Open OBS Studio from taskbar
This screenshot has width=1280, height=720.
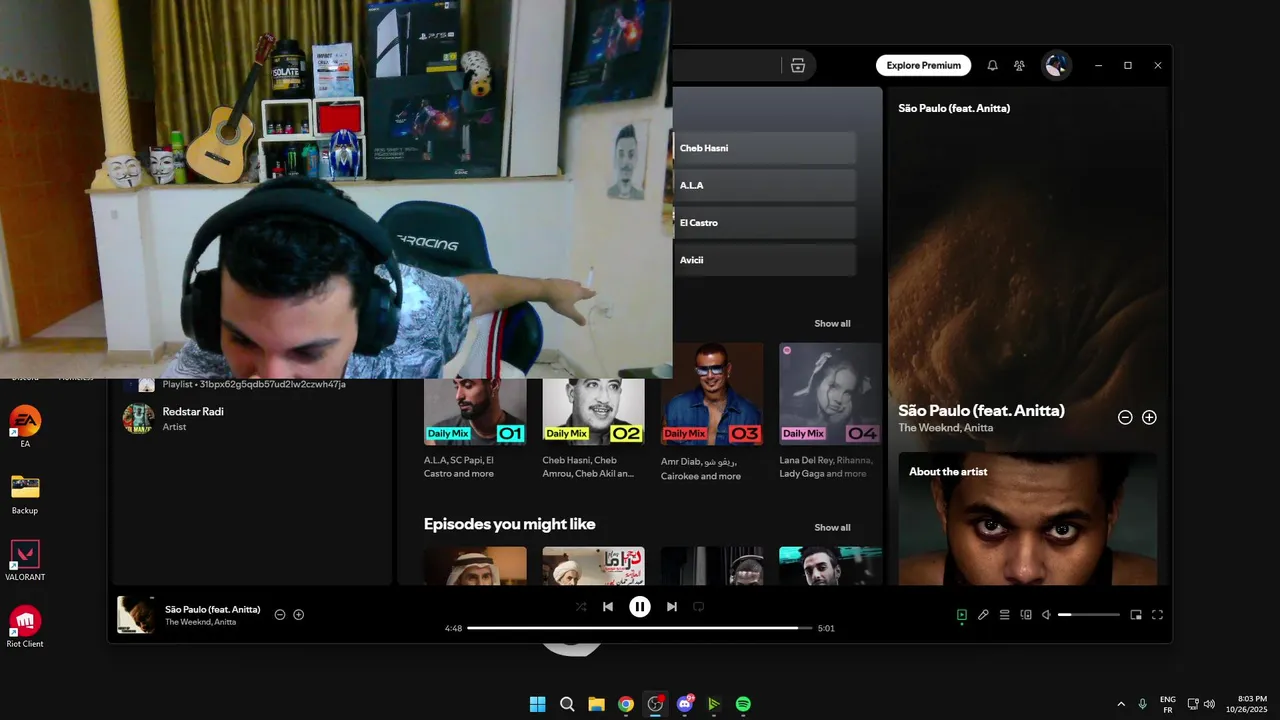[x=655, y=704]
